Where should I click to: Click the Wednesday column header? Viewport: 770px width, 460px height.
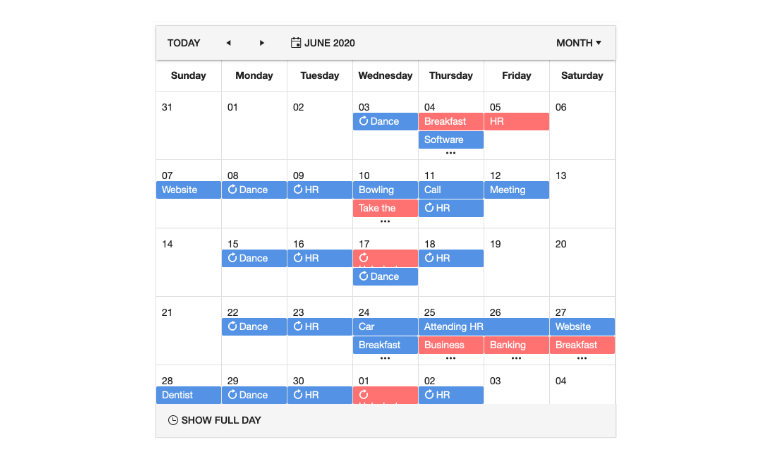(x=385, y=76)
